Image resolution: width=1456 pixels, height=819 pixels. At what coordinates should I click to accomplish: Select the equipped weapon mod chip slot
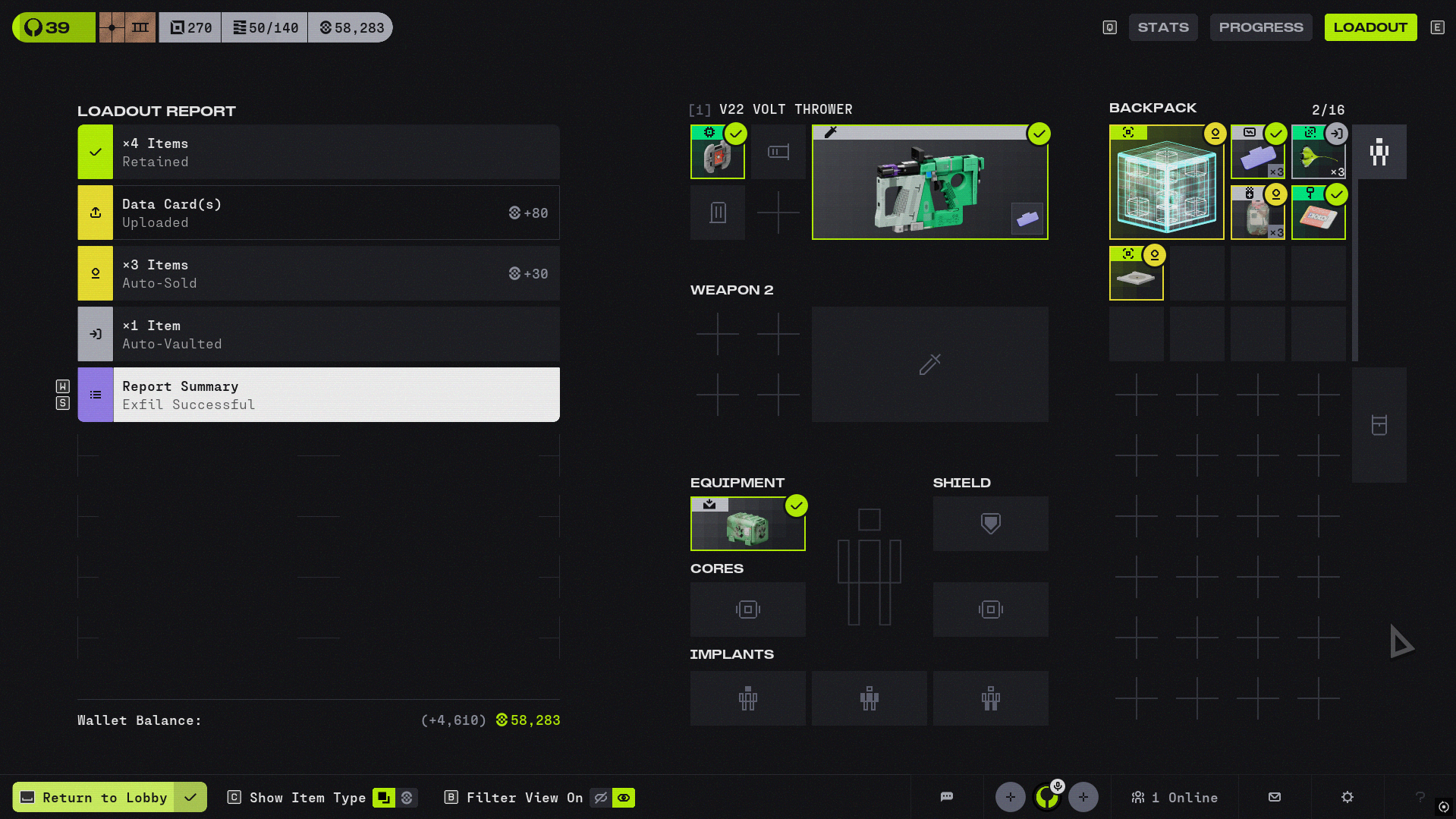click(x=718, y=152)
